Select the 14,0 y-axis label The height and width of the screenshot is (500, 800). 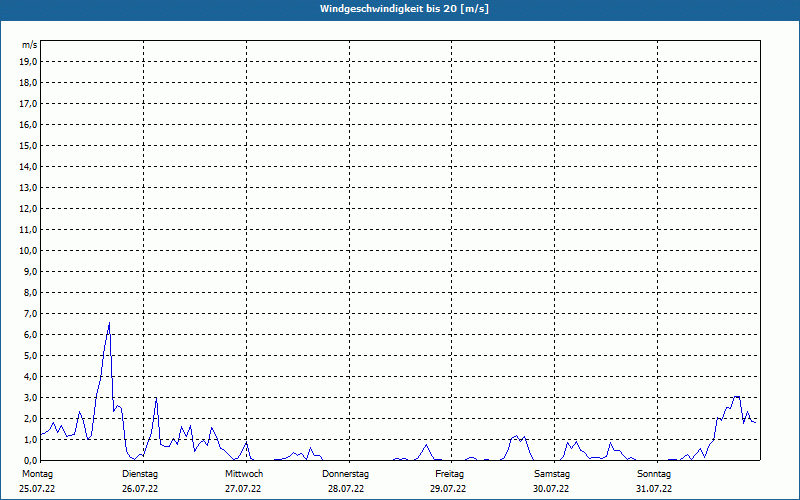(x=28, y=166)
